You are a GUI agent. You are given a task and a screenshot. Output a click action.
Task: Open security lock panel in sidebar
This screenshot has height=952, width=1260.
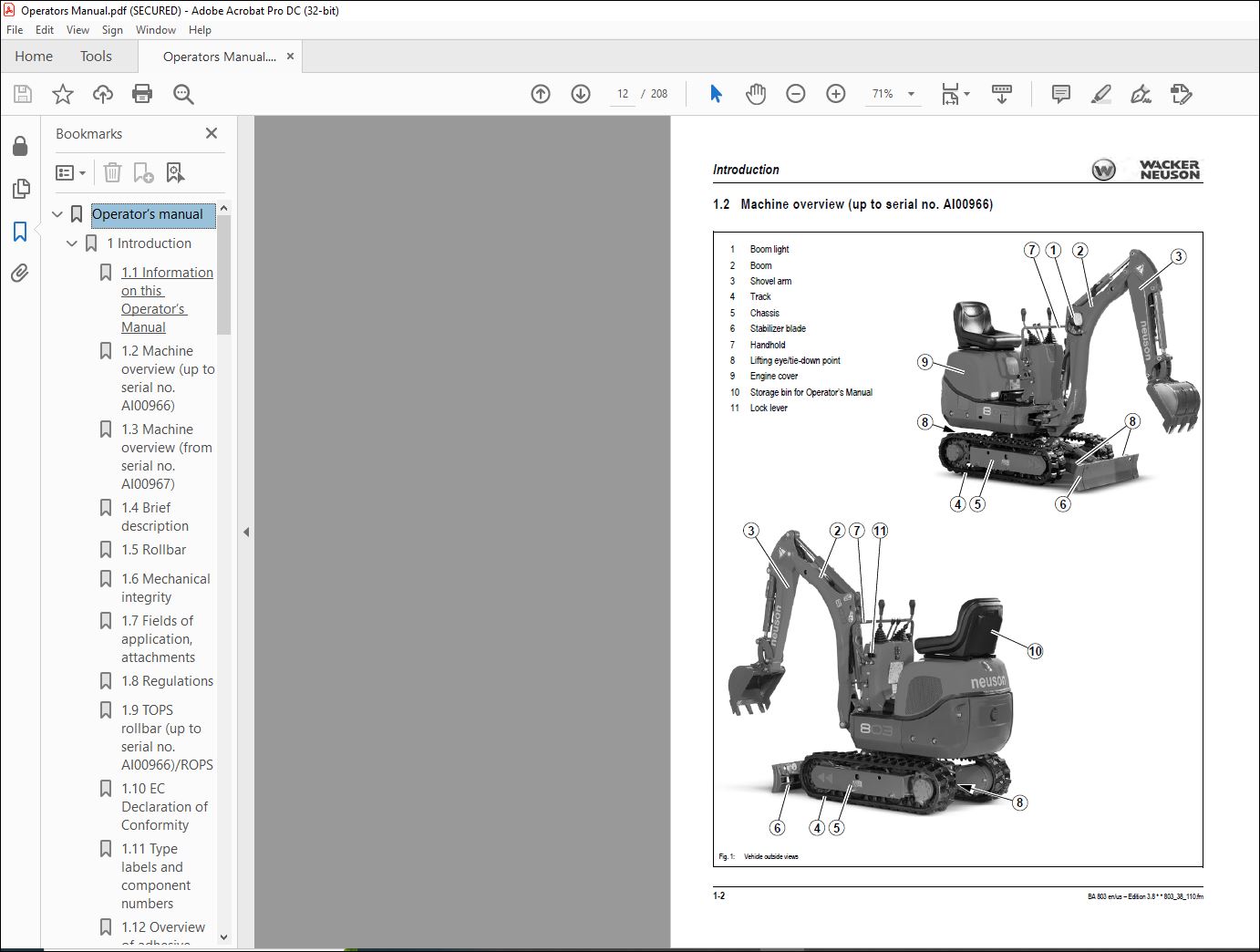pos(20,146)
